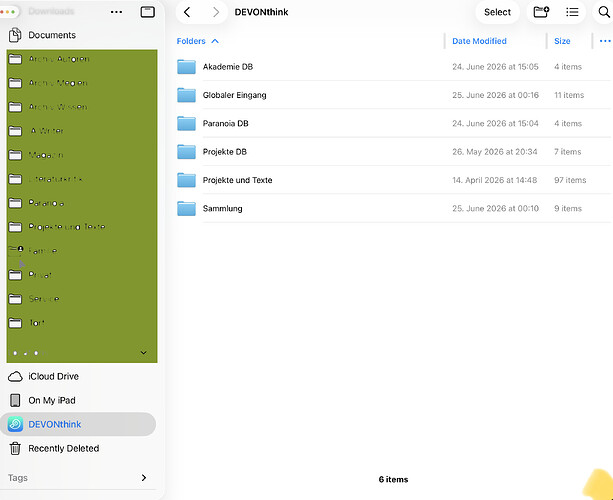Go back using the left chevron button
Viewport: 613px width, 500px height.
tap(187, 12)
